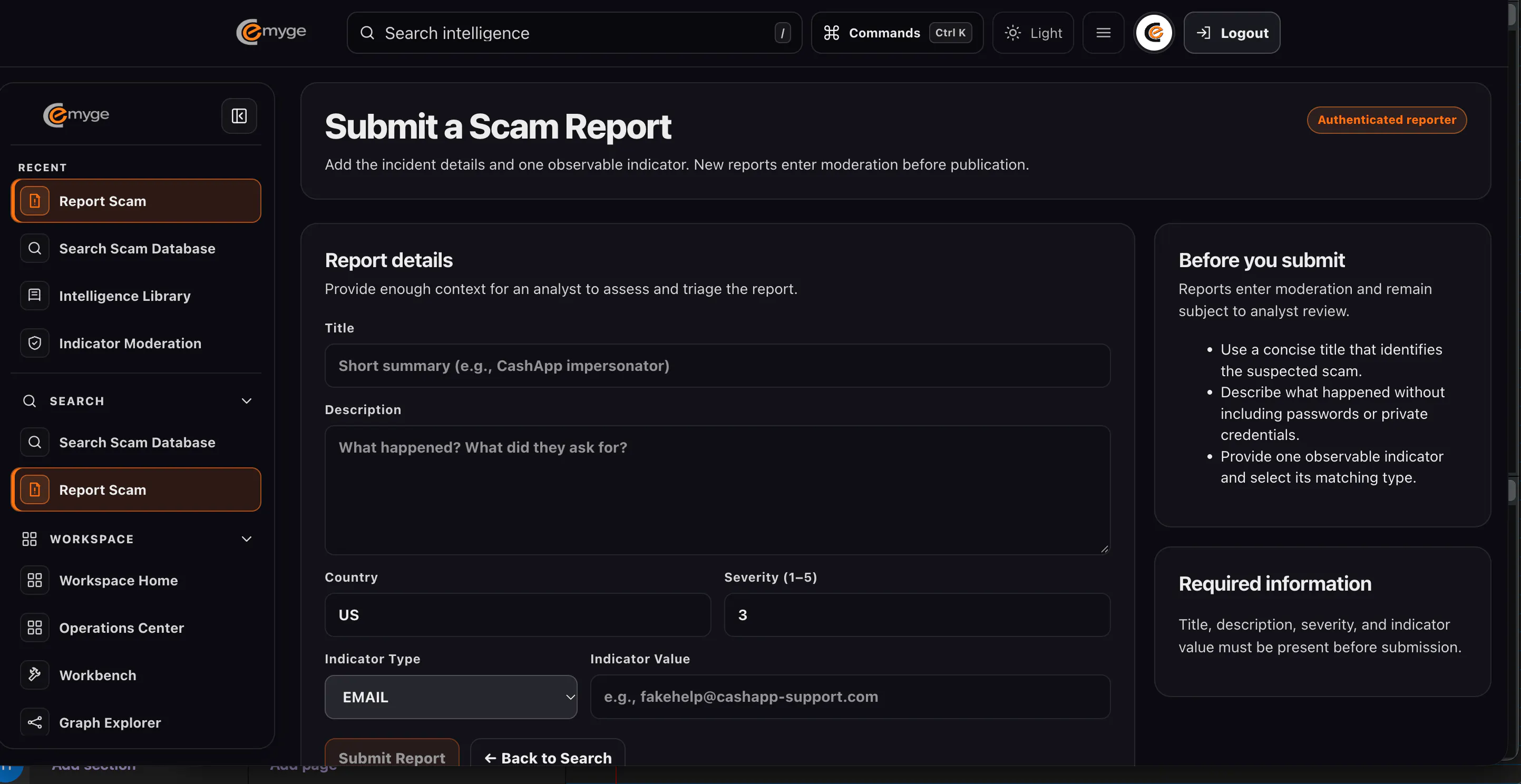This screenshot has width=1521, height=784.
Task: Click the round profile avatar icon
Action: (x=1154, y=33)
